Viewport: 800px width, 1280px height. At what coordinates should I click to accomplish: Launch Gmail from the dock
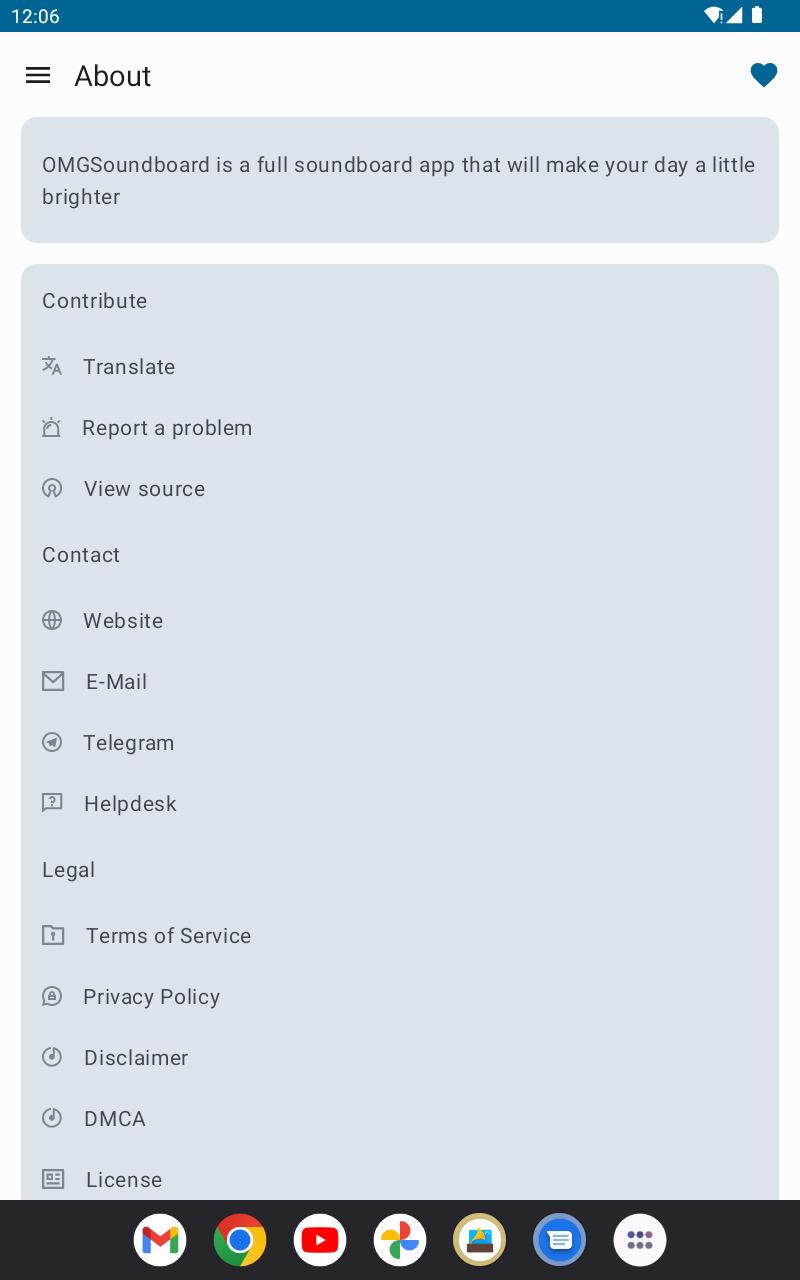[x=160, y=1240]
